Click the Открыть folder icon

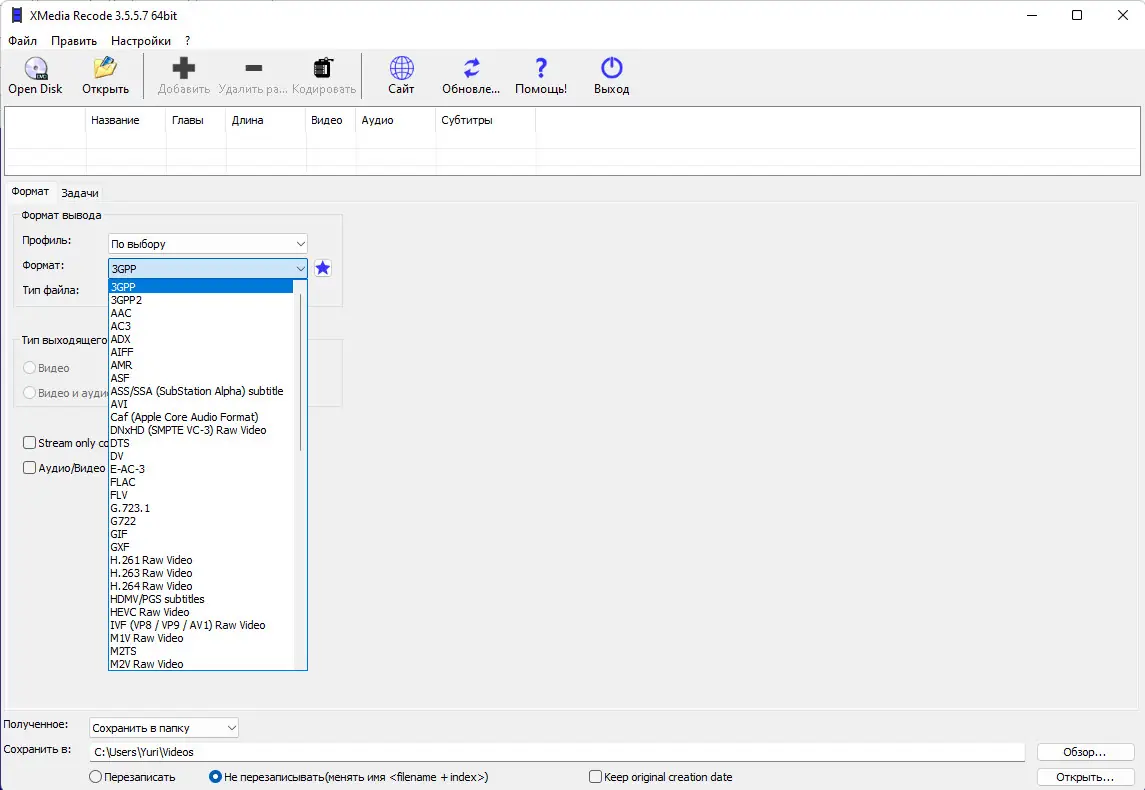coord(105,69)
